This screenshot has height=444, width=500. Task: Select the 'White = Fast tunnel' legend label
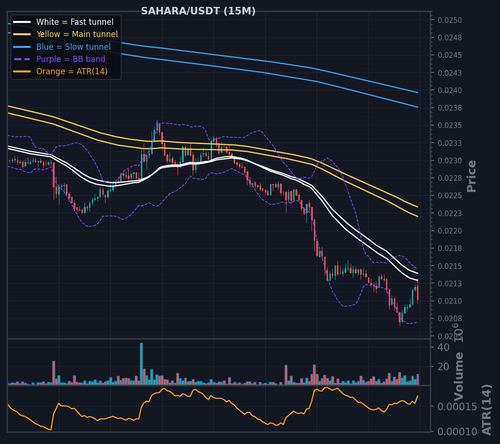(75, 22)
